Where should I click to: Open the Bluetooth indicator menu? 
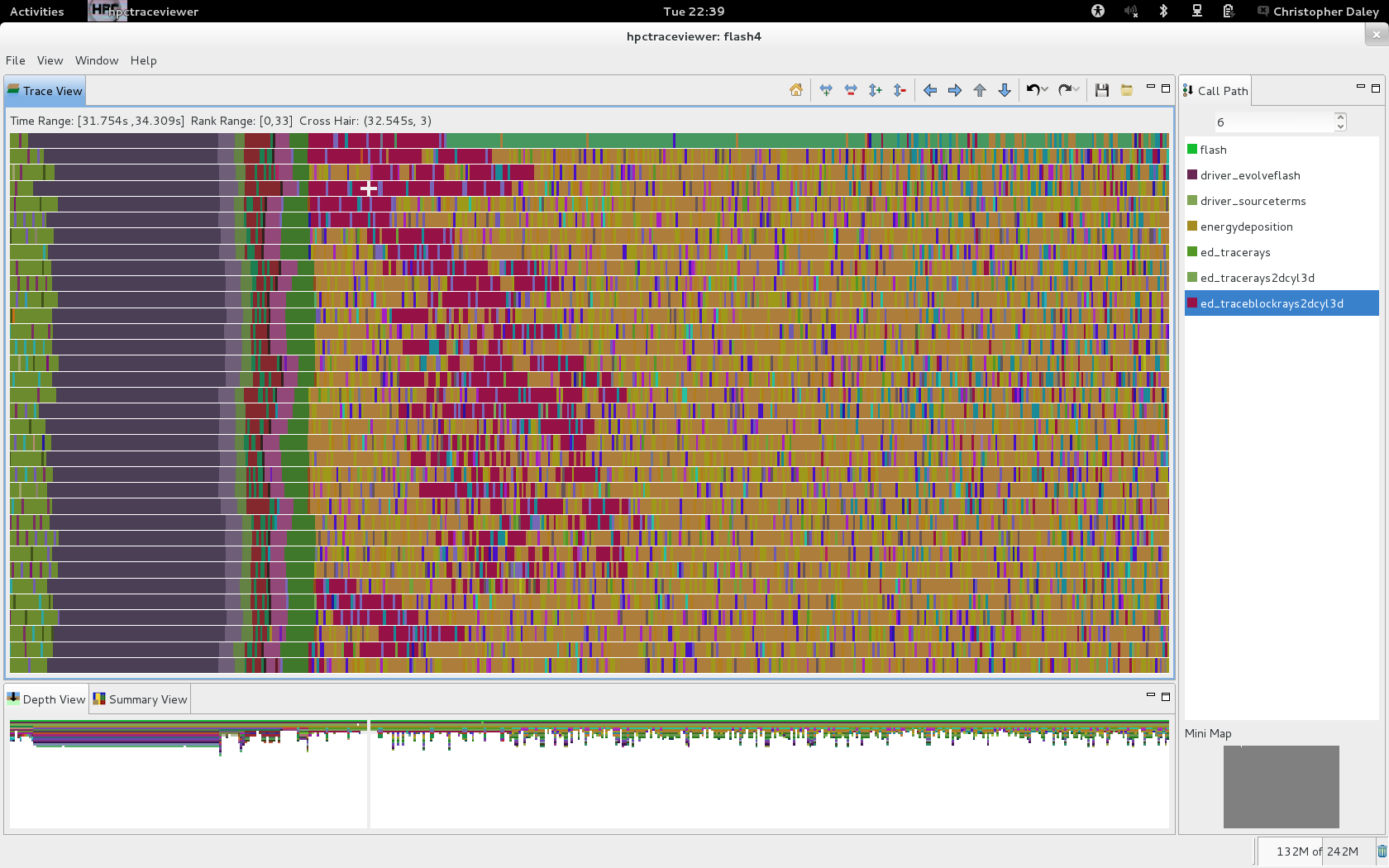(1163, 12)
